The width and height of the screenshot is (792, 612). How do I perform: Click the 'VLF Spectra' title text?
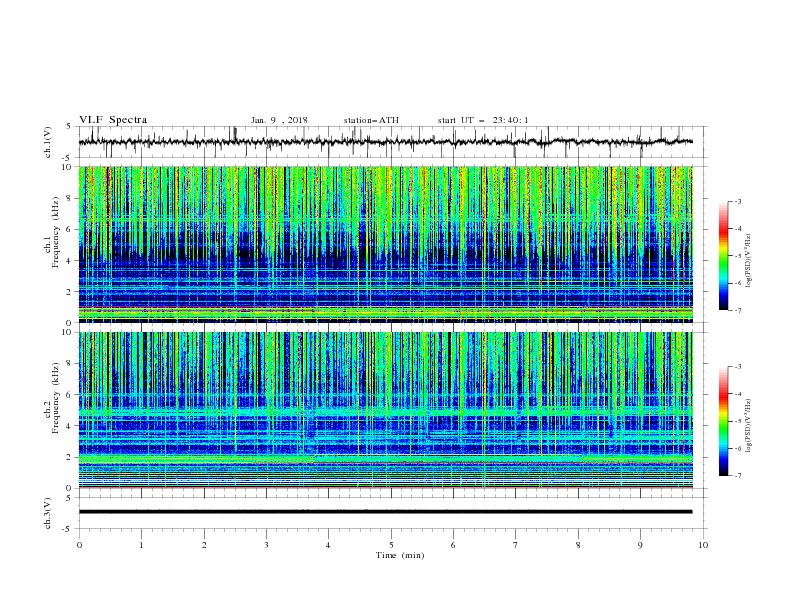coord(113,120)
